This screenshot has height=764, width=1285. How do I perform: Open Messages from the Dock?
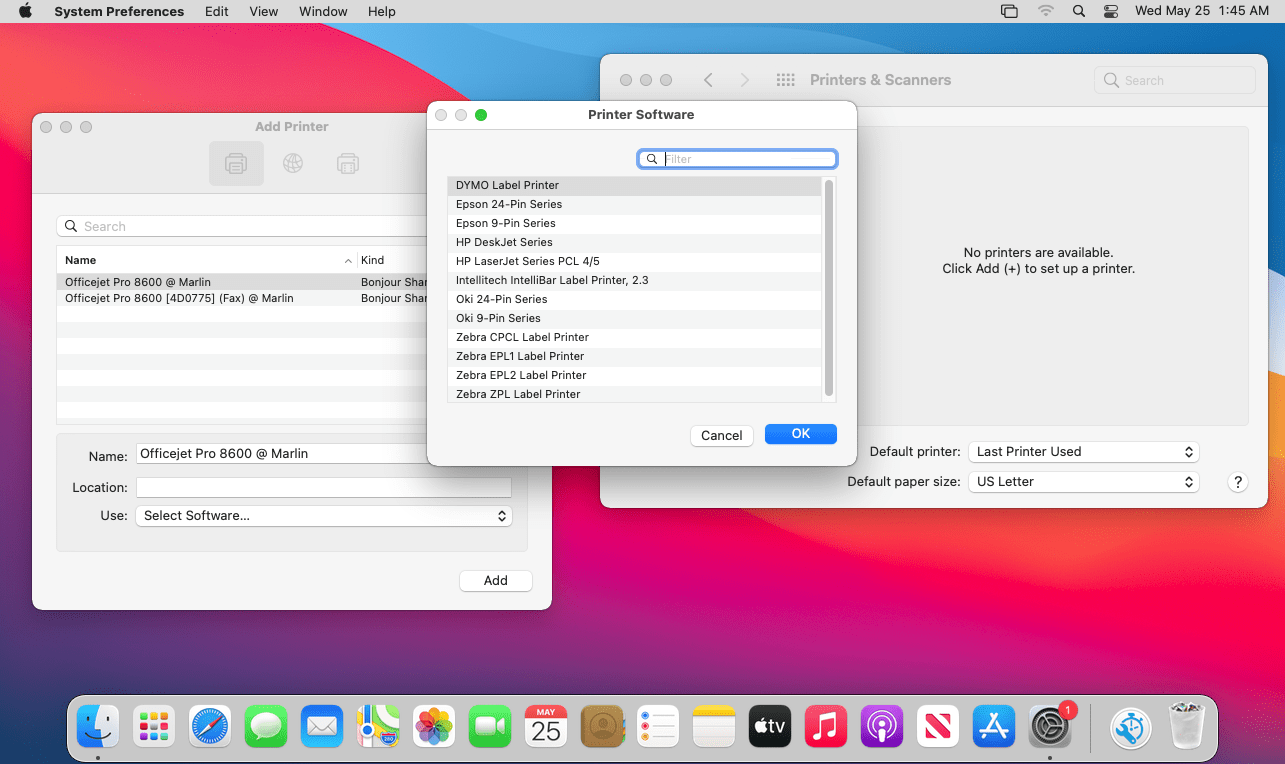pyautogui.click(x=266, y=726)
